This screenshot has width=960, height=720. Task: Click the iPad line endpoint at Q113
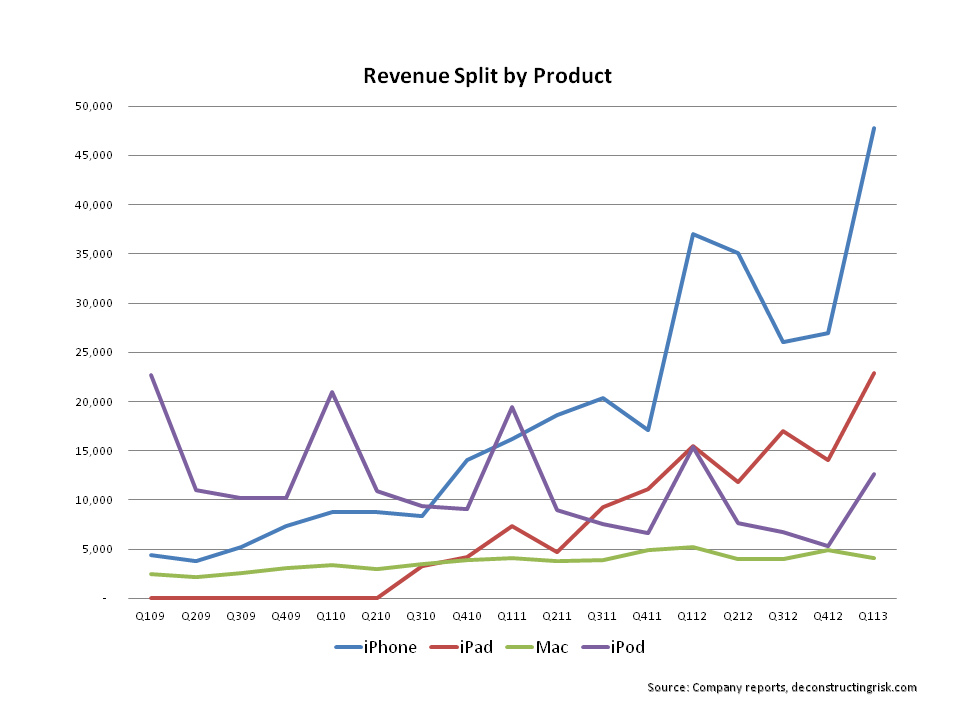[x=874, y=373]
